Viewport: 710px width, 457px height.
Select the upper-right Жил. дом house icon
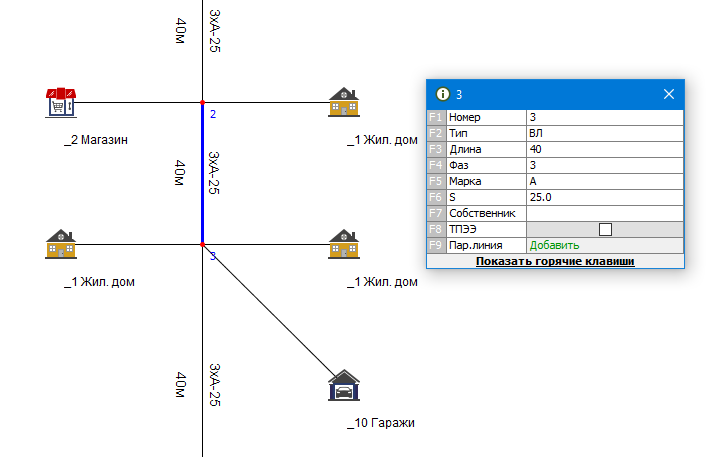click(344, 102)
